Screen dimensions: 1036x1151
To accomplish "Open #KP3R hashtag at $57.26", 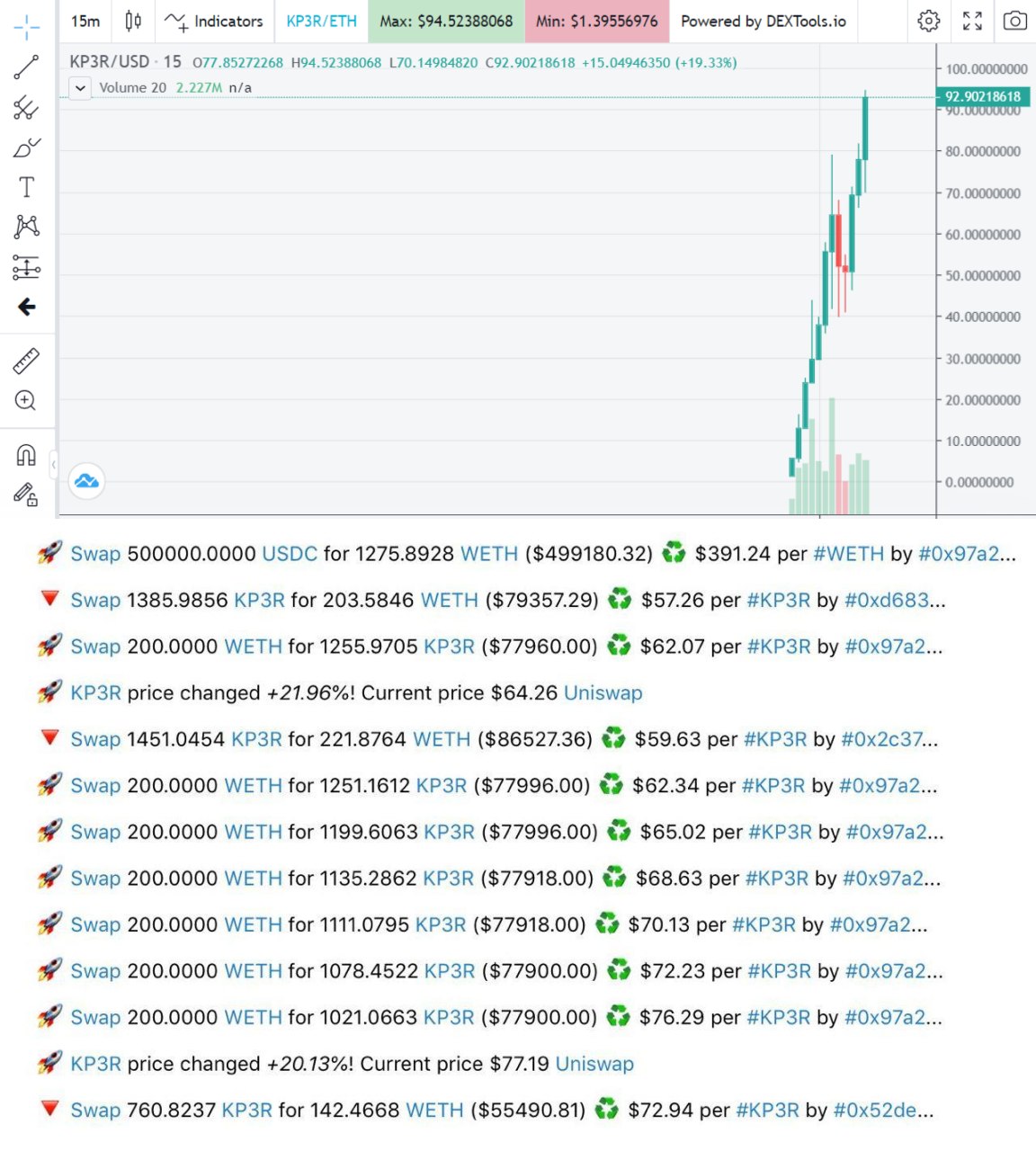I will coord(779,600).
